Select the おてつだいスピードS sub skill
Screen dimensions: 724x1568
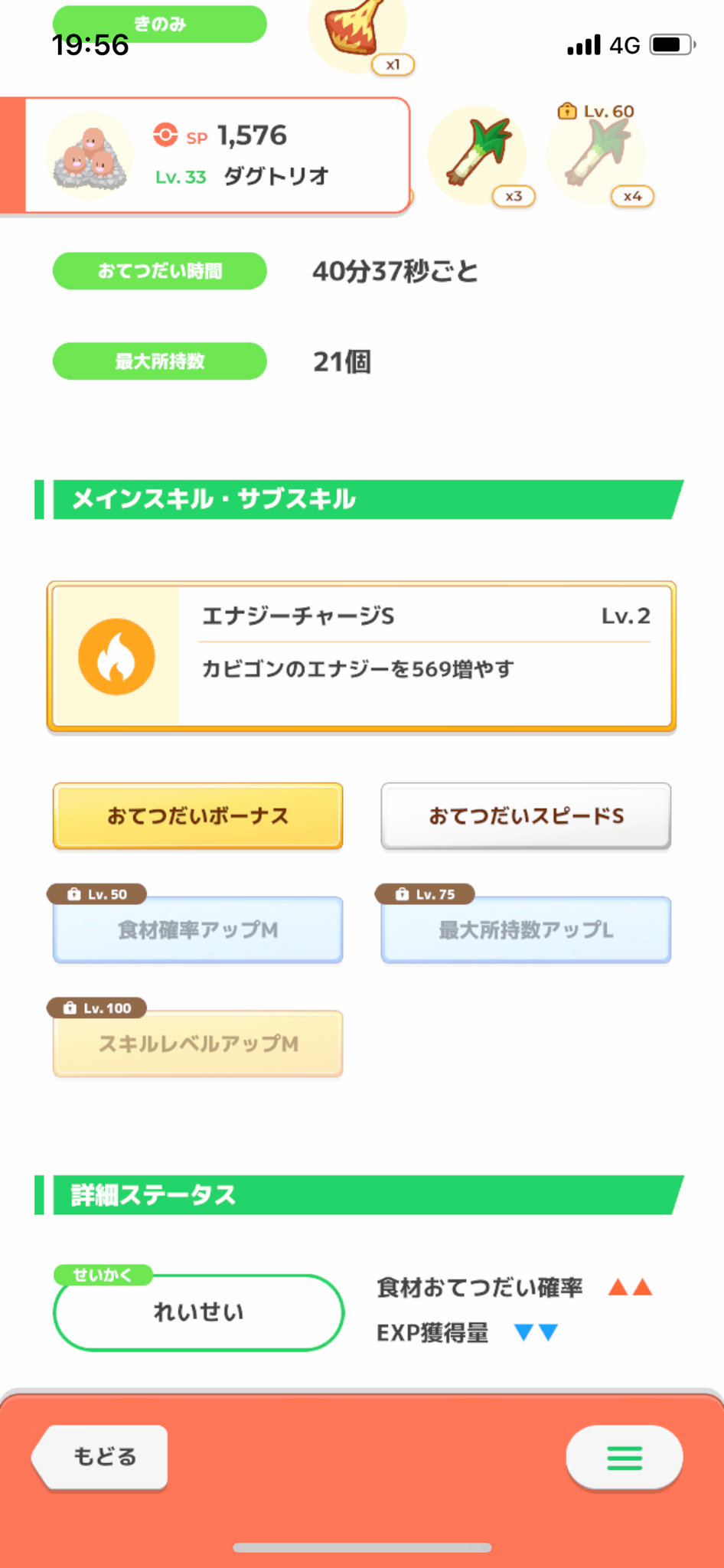click(x=526, y=816)
